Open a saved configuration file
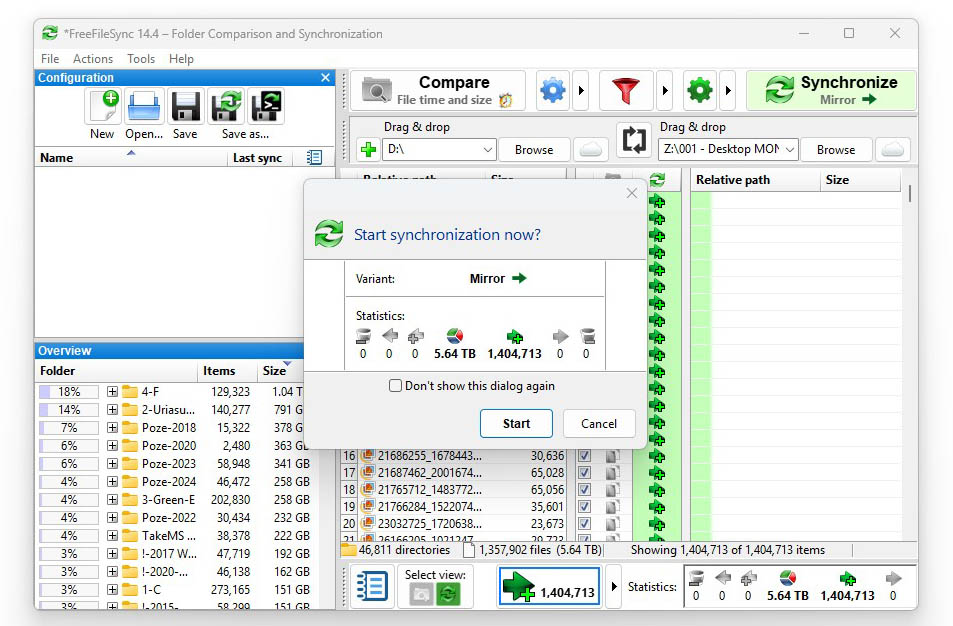The width and height of the screenshot is (953, 626). click(144, 107)
